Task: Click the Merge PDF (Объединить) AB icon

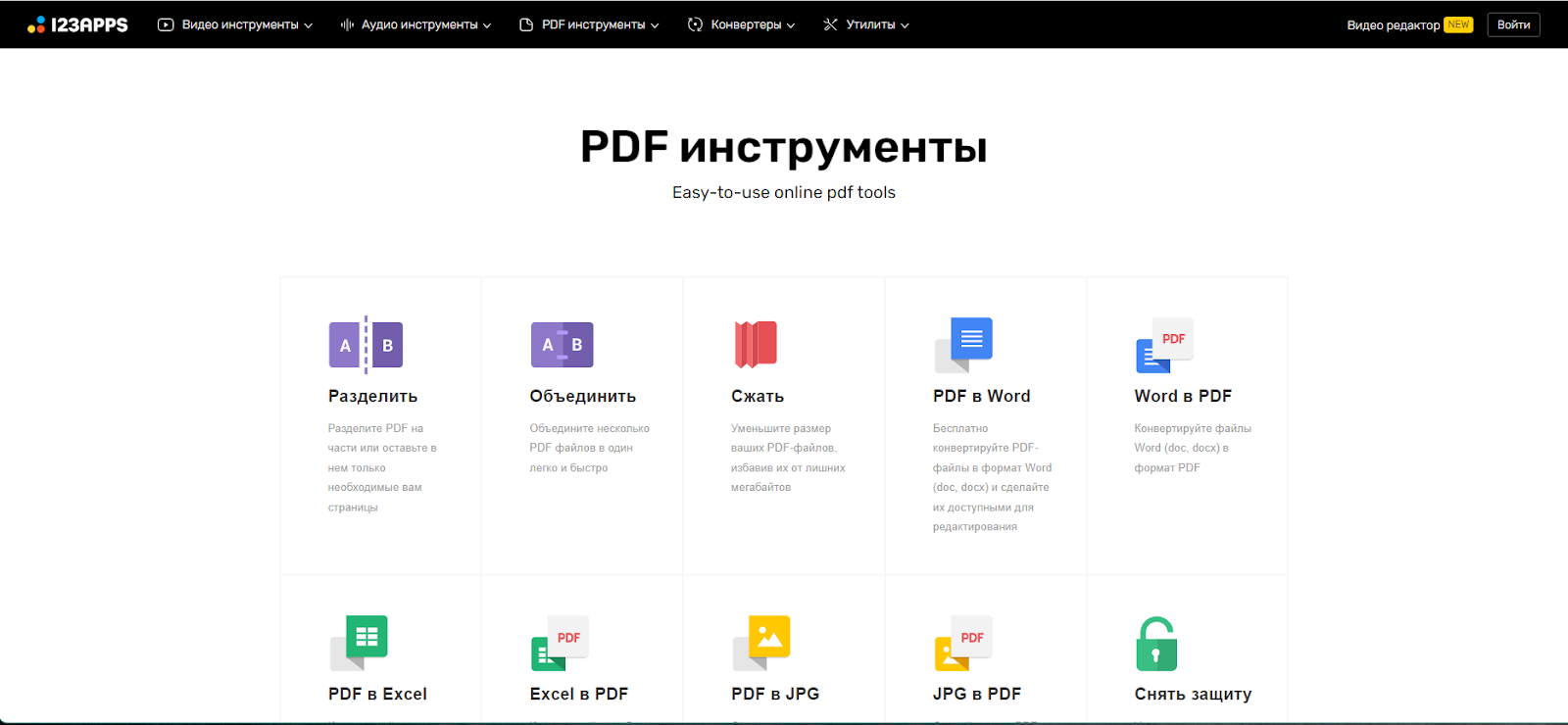Action: coord(562,345)
